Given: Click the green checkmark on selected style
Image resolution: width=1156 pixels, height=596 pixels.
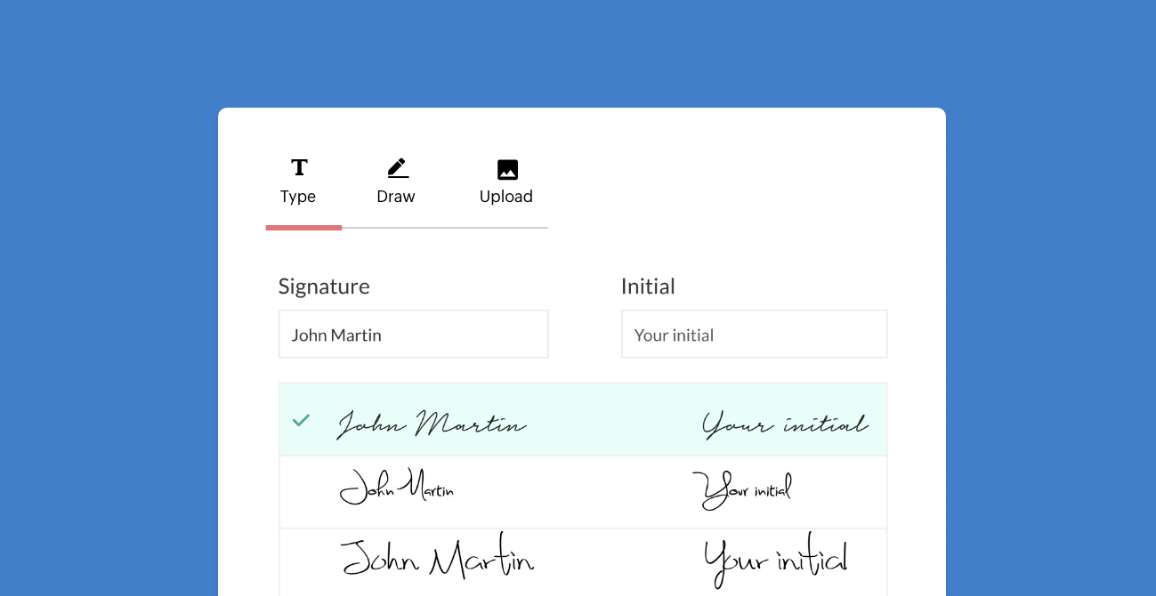Looking at the screenshot, I should tap(301, 421).
